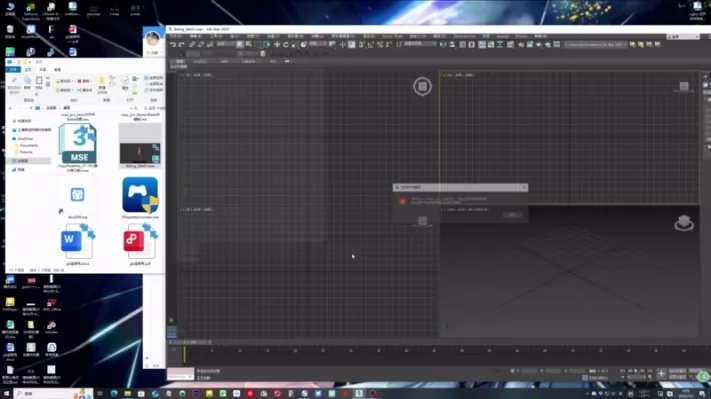
Task: Click the Windows Start button
Action: [x=6, y=394]
